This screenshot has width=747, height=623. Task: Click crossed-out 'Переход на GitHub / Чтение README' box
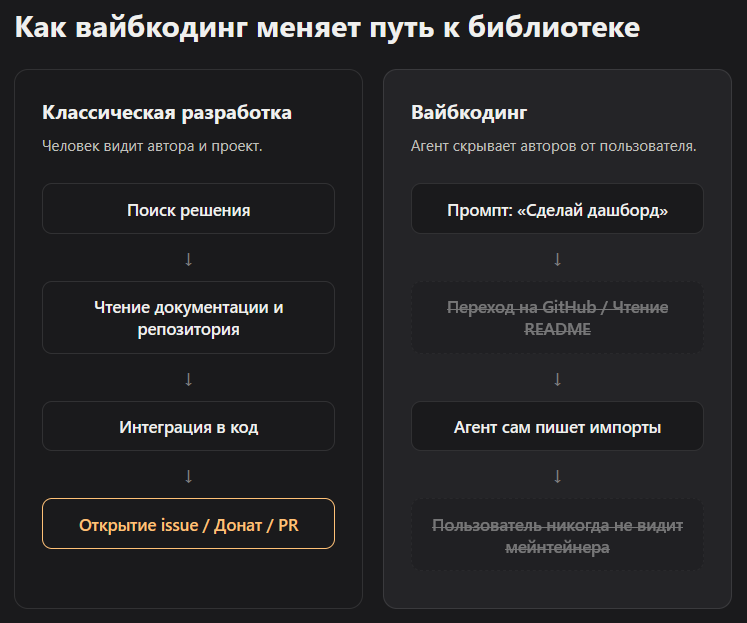click(x=557, y=318)
